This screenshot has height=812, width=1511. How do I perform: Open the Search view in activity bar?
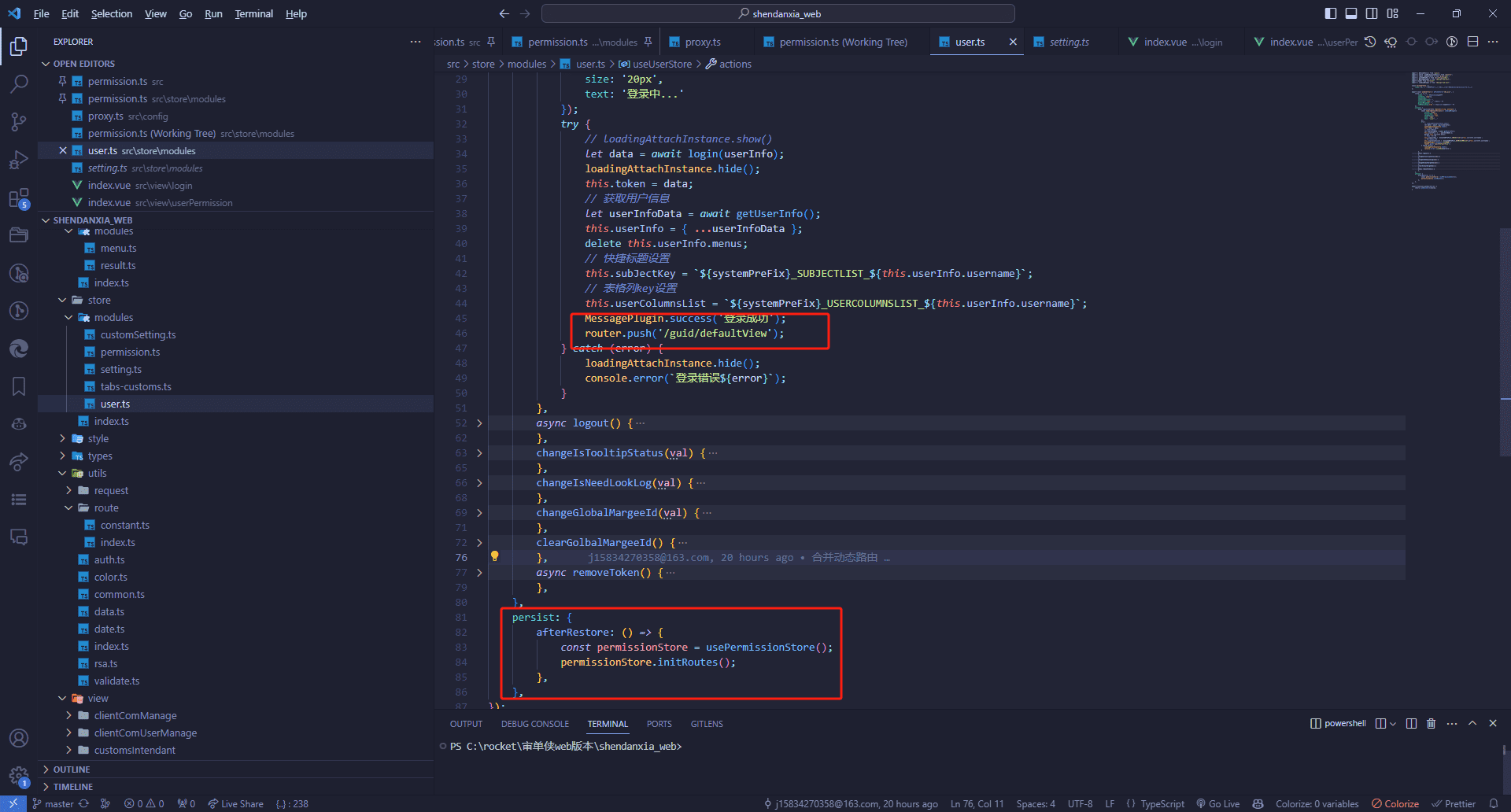[19, 83]
